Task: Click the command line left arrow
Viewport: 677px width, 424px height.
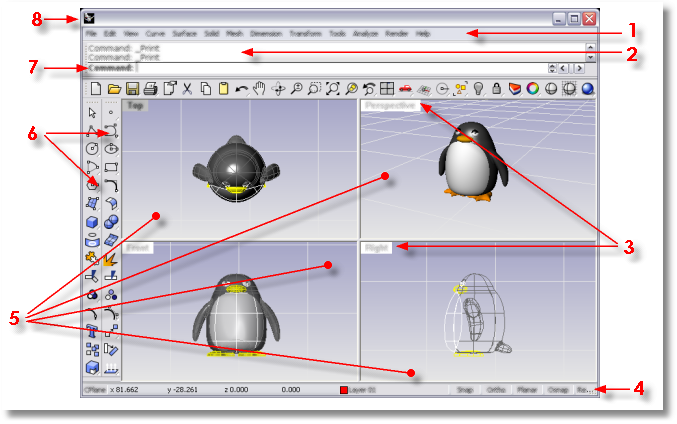Action: (563, 68)
